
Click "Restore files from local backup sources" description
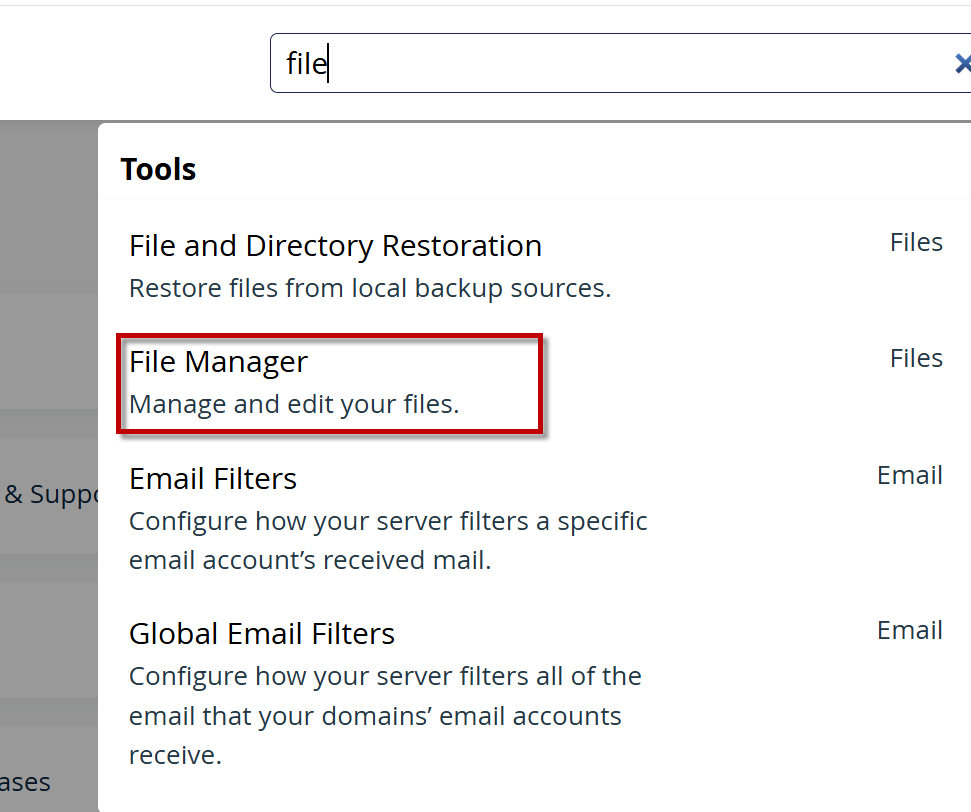[369, 289]
